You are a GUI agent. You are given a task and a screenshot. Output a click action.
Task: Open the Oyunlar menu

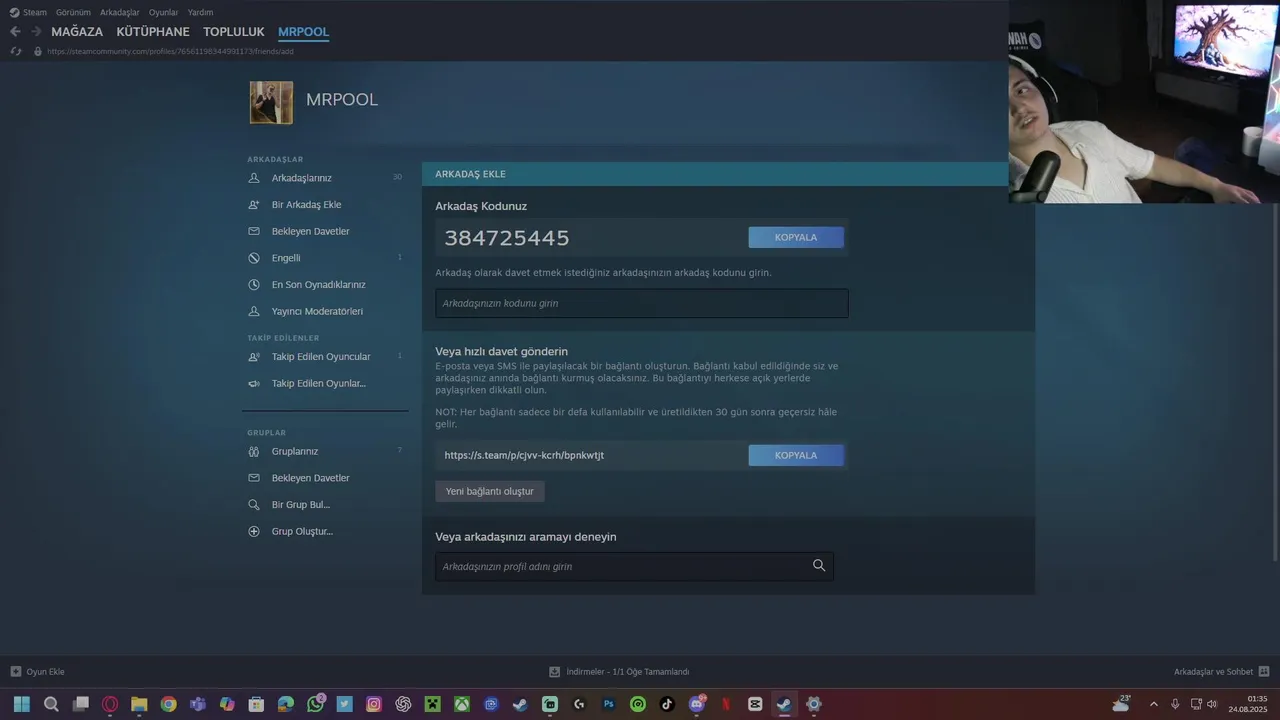[x=163, y=12]
